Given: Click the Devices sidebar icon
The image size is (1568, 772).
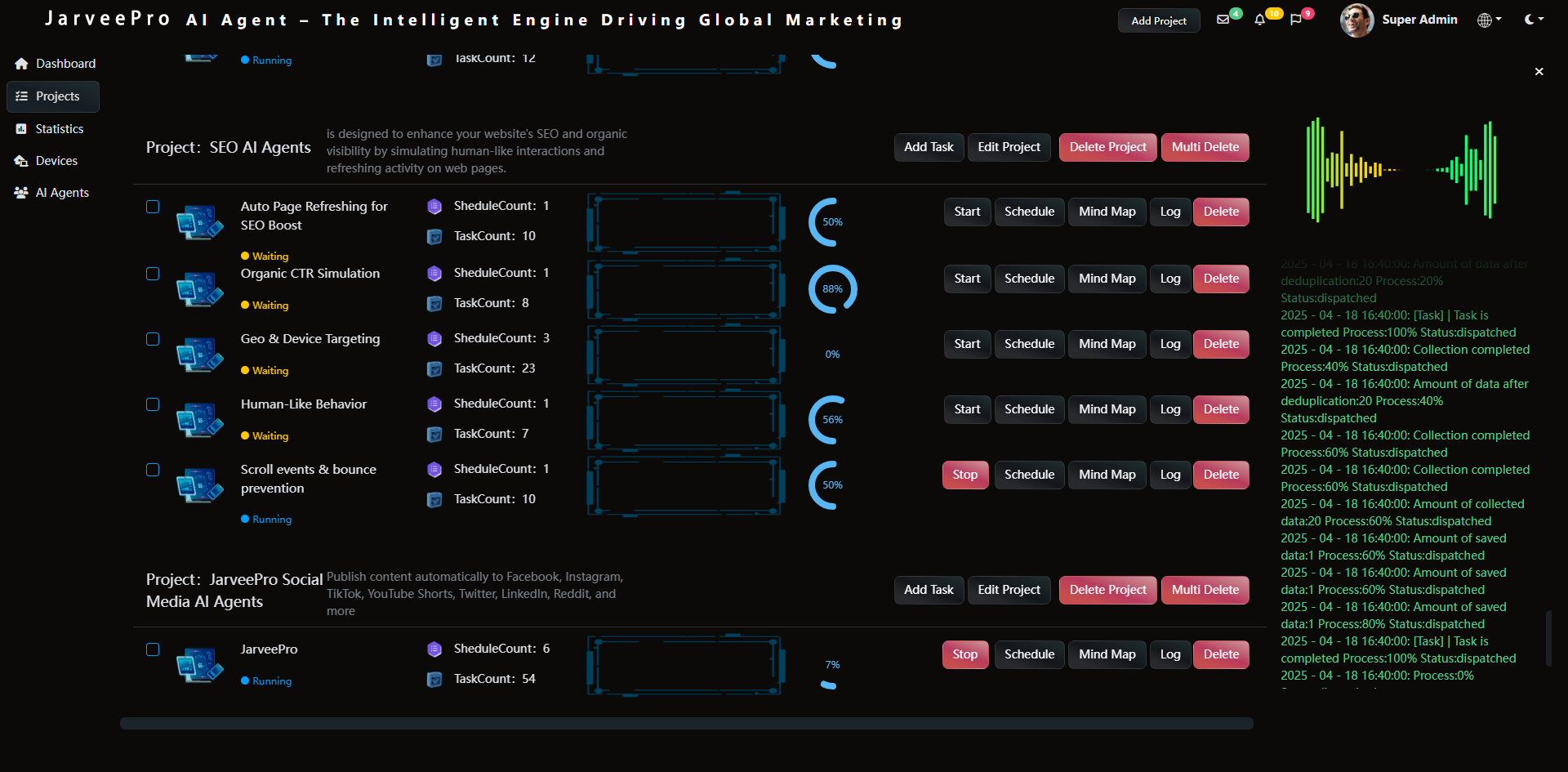Looking at the screenshot, I should click(22, 161).
